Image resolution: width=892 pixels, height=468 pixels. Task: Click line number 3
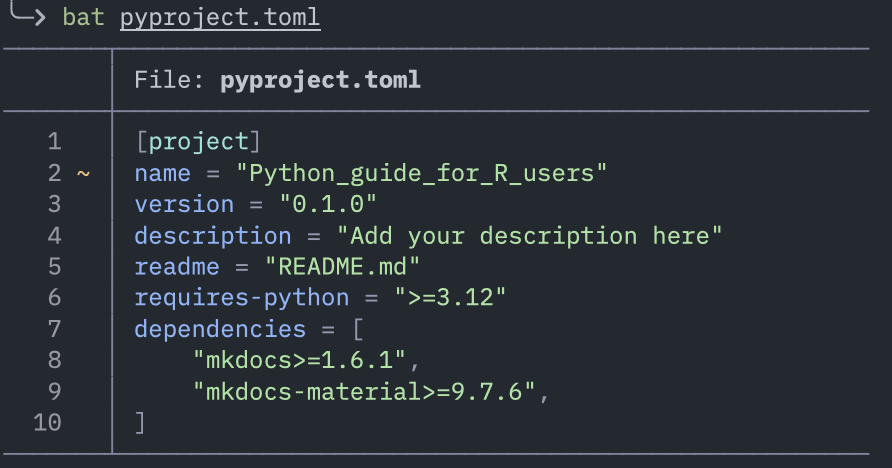click(x=55, y=204)
